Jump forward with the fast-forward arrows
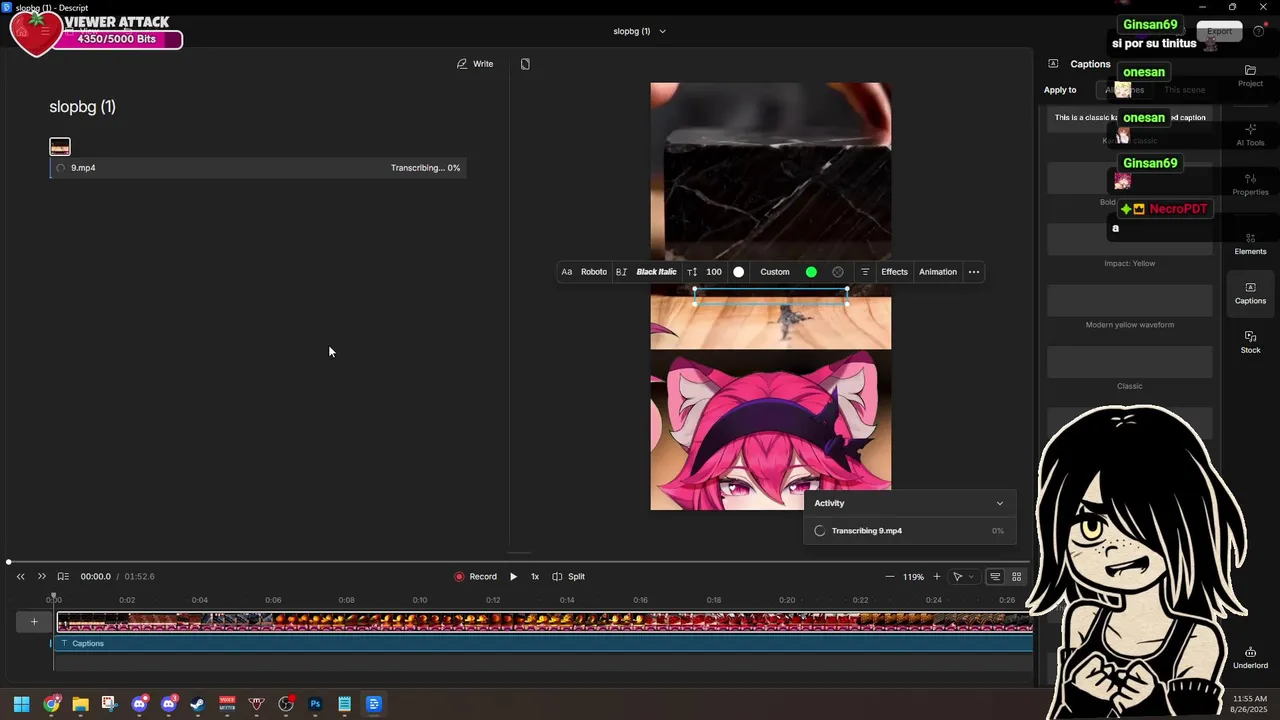1280x720 pixels. click(x=41, y=576)
